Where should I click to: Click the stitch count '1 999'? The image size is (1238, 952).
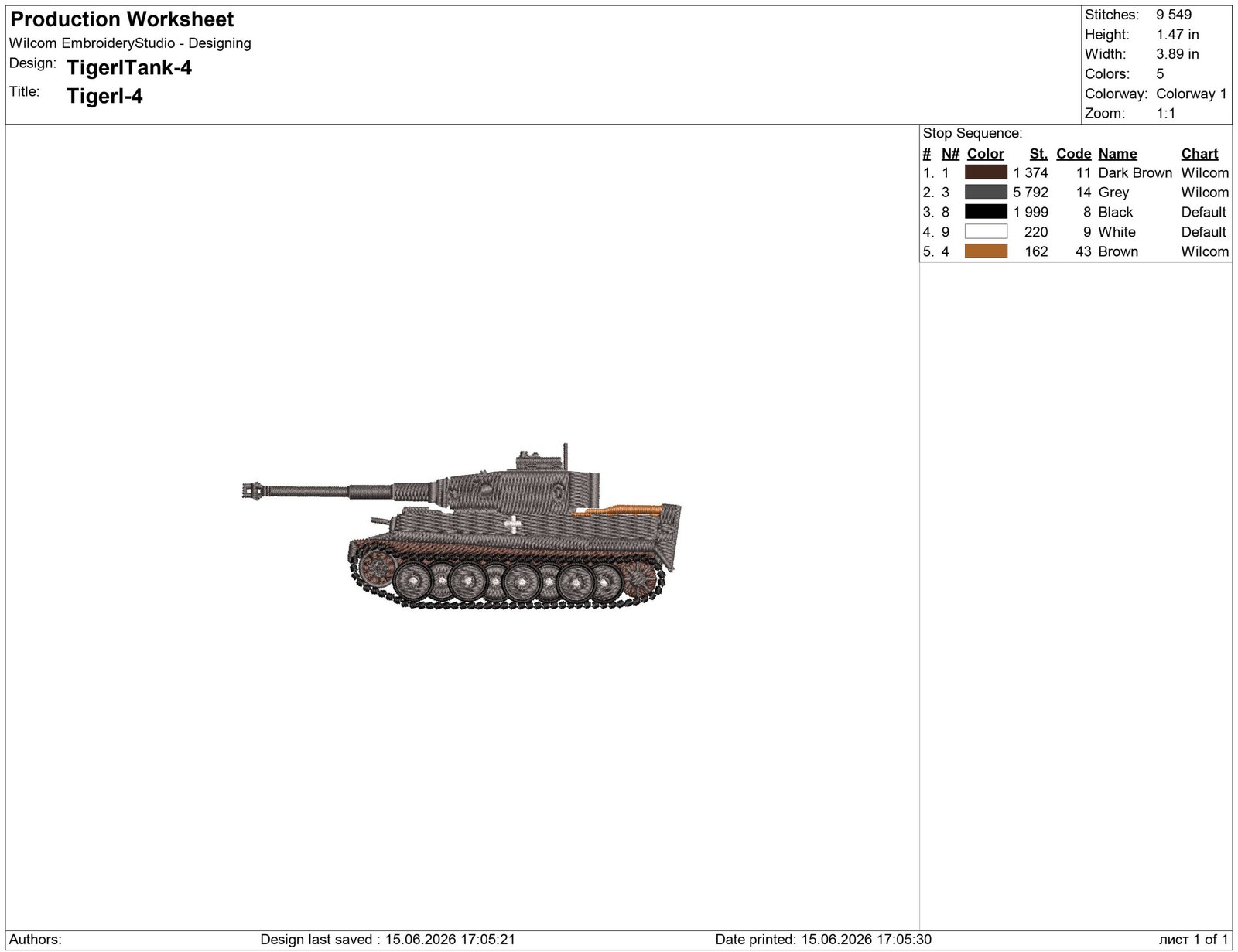pos(1031,212)
